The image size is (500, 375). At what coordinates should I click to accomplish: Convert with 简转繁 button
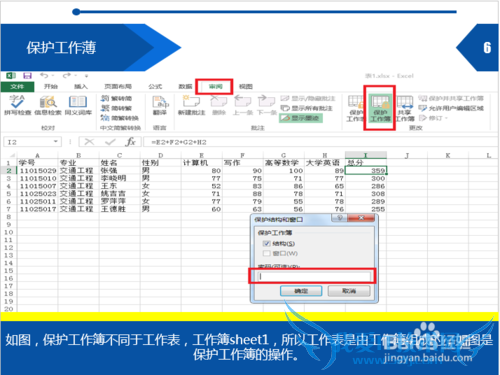117,108
